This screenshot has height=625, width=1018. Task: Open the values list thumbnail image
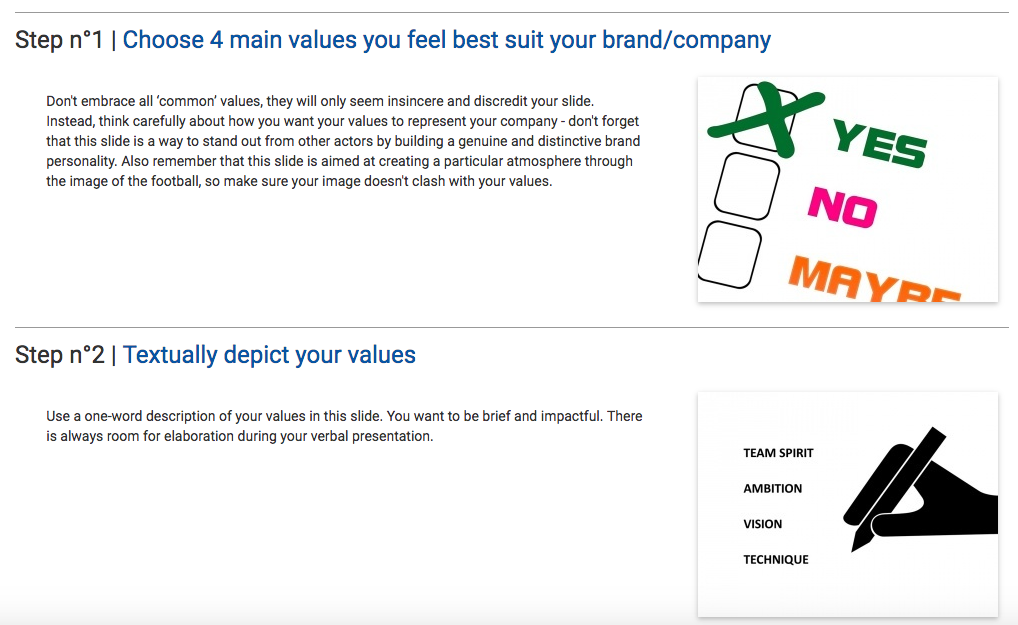pos(847,504)
